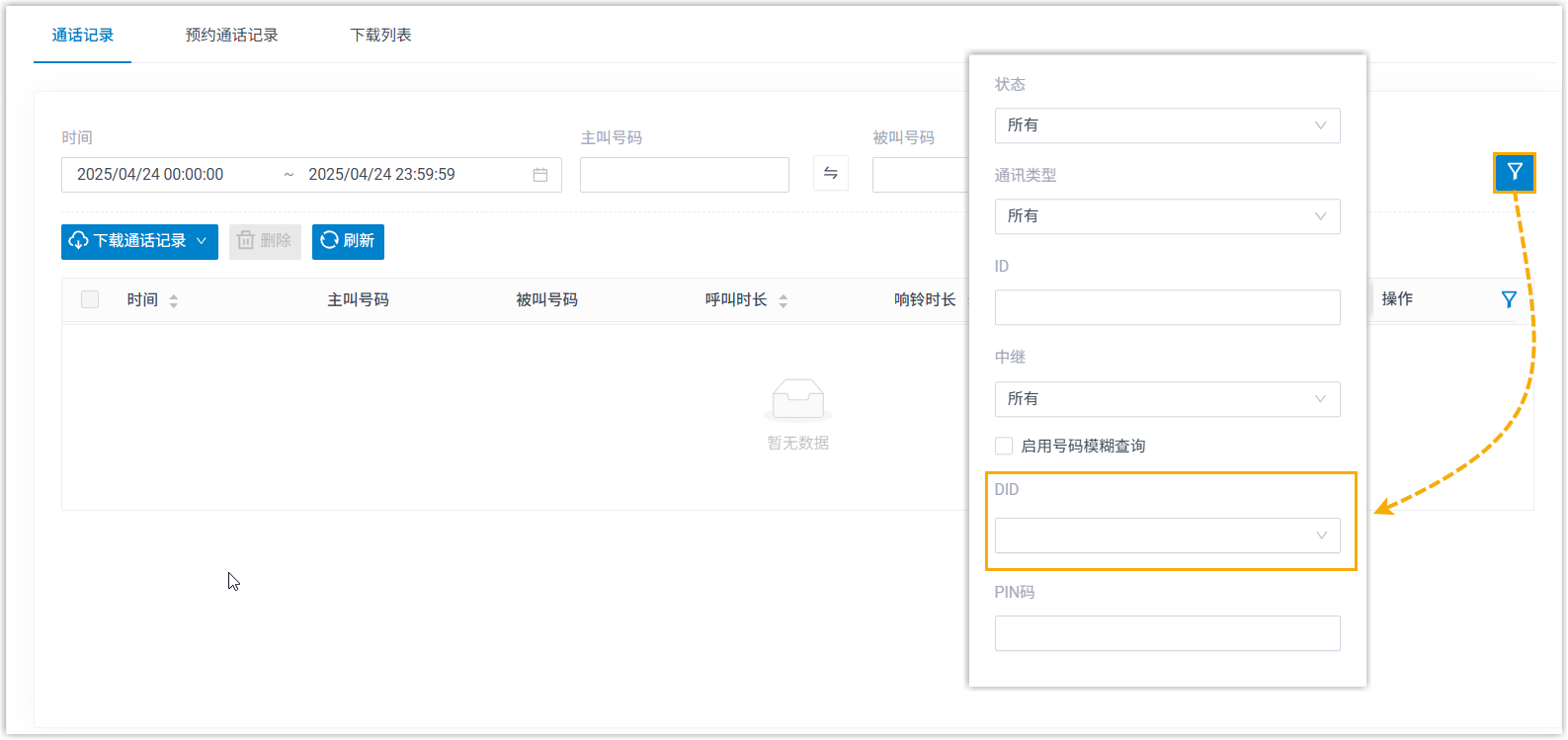Focus the PIN码 input field
This screenshot has height=740, width=1568.
pos(1167,633)
